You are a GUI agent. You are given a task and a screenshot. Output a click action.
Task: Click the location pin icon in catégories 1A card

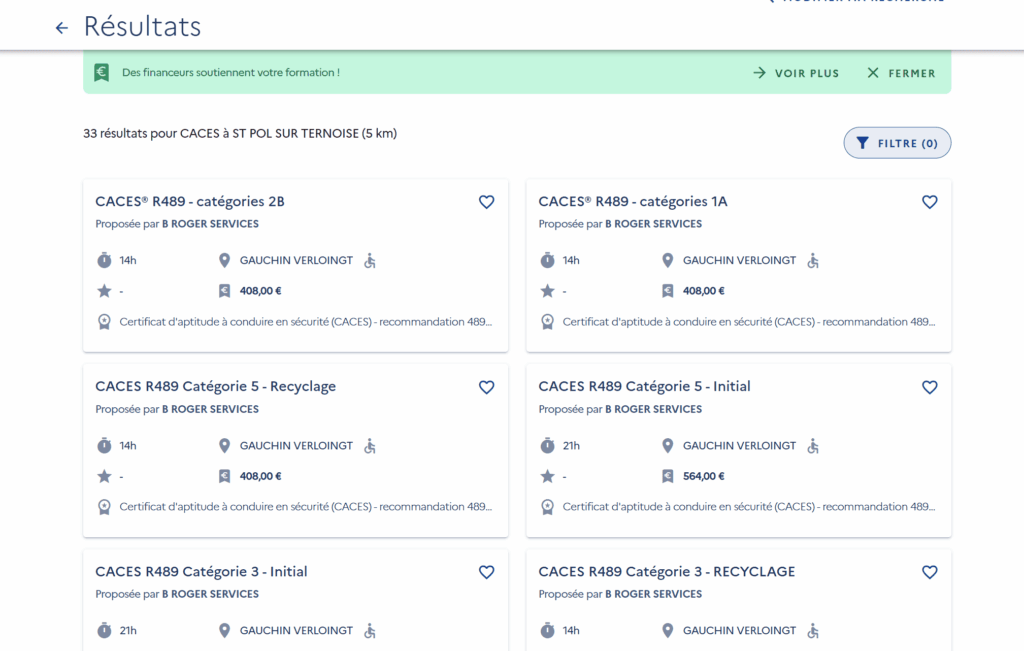(667, 261)
